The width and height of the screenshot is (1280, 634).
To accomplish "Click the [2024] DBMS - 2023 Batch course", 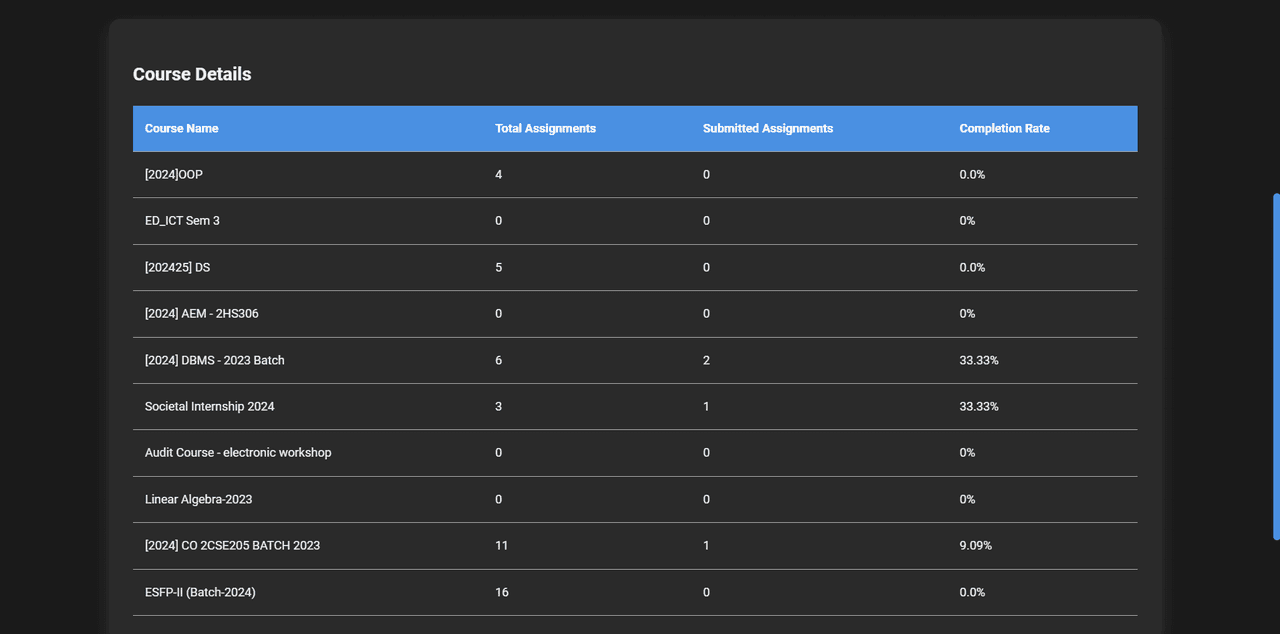I will (214, 360).
